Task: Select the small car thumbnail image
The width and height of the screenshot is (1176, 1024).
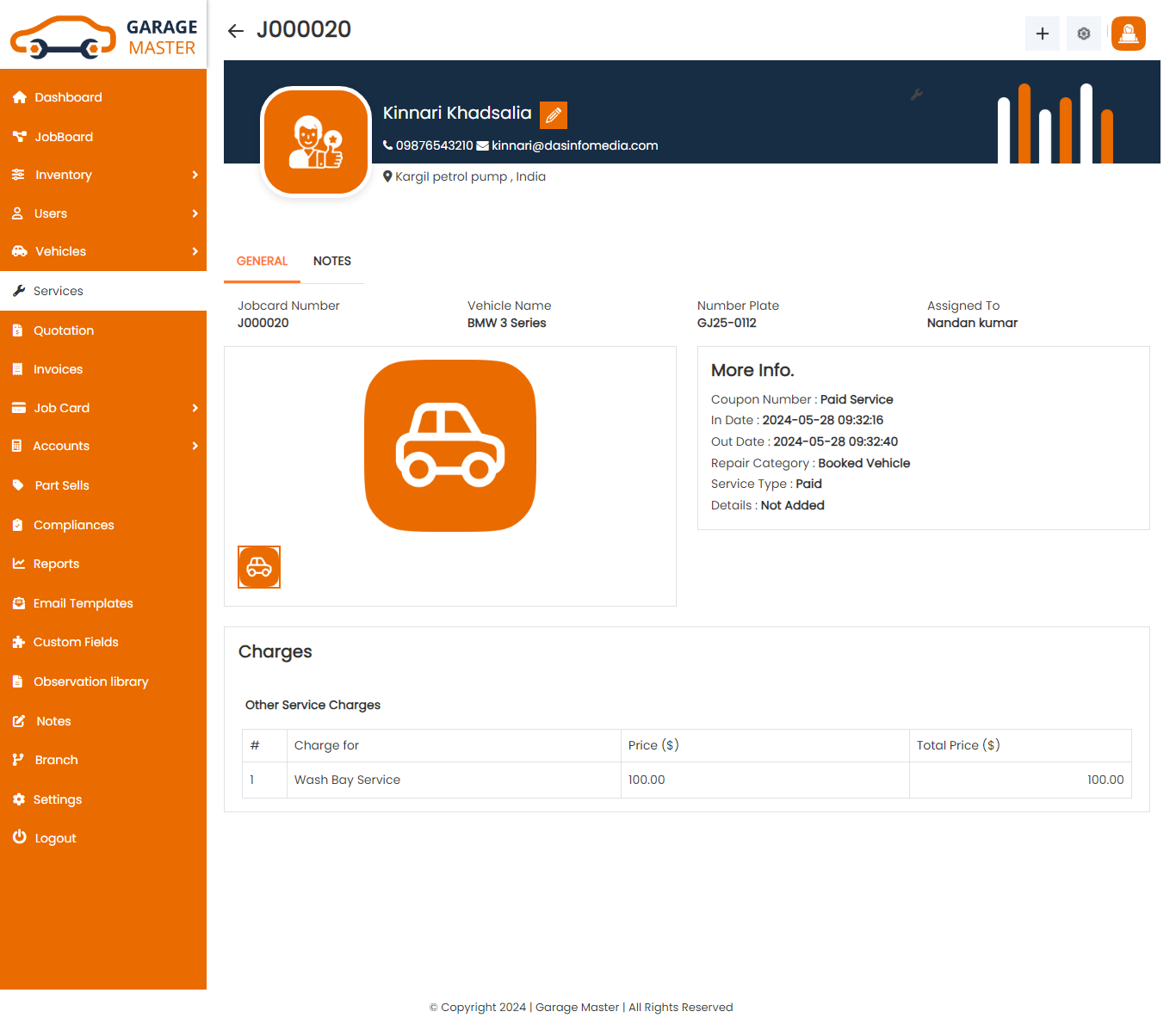Action: (259, 567)
